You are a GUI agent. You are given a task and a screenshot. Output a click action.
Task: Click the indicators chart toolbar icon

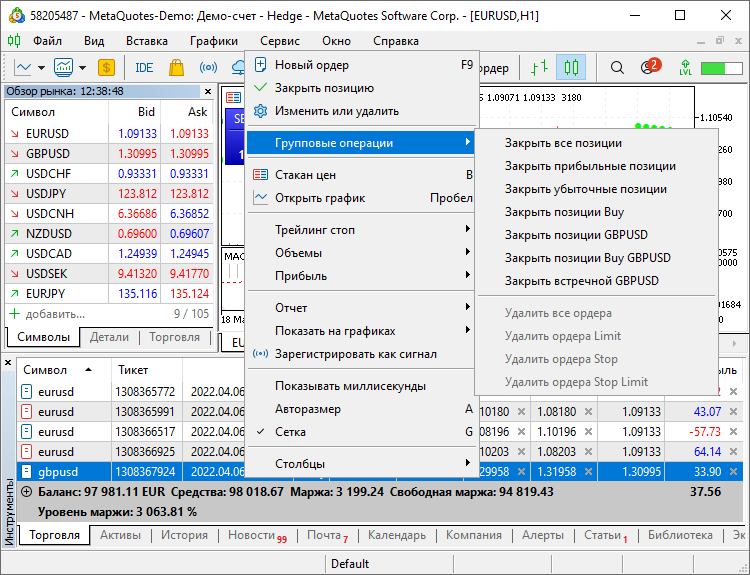tap(63, 67)
